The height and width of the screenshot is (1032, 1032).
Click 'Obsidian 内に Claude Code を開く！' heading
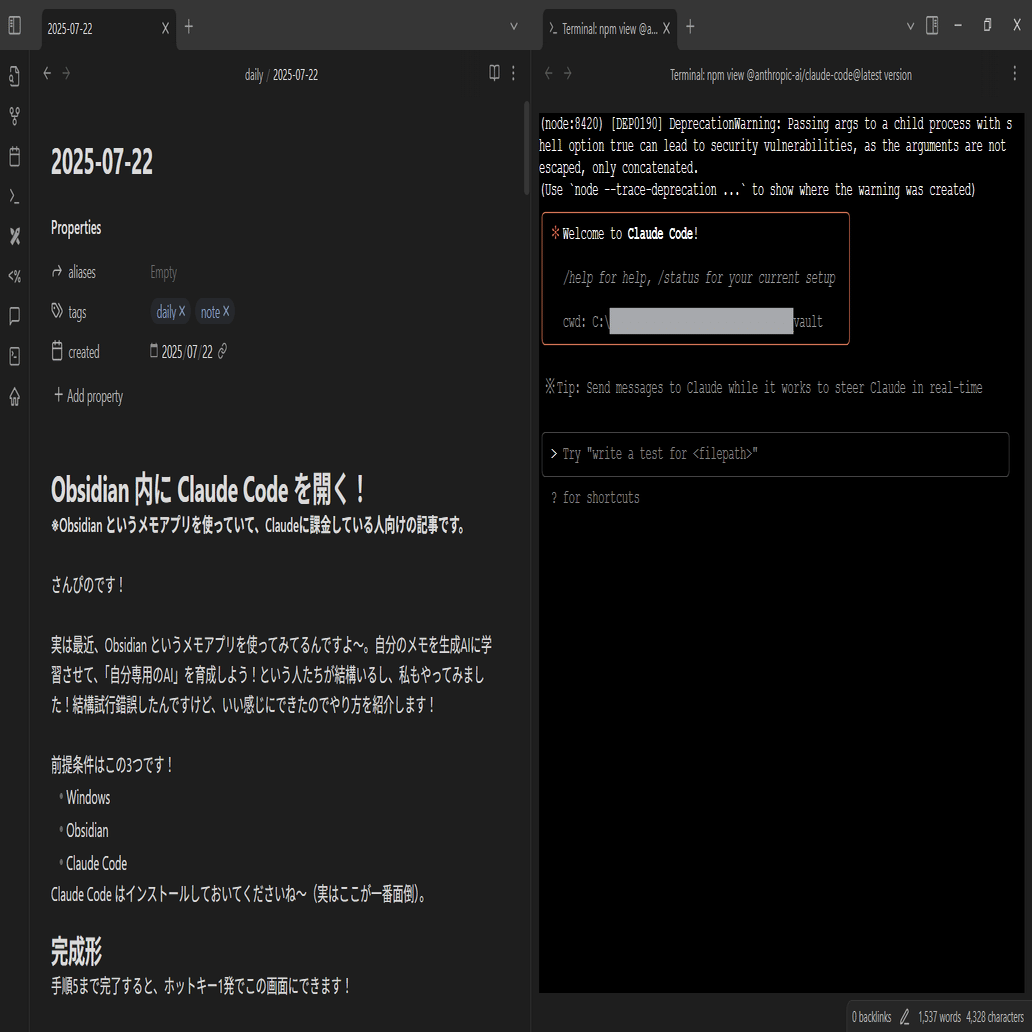click(208, 490)
